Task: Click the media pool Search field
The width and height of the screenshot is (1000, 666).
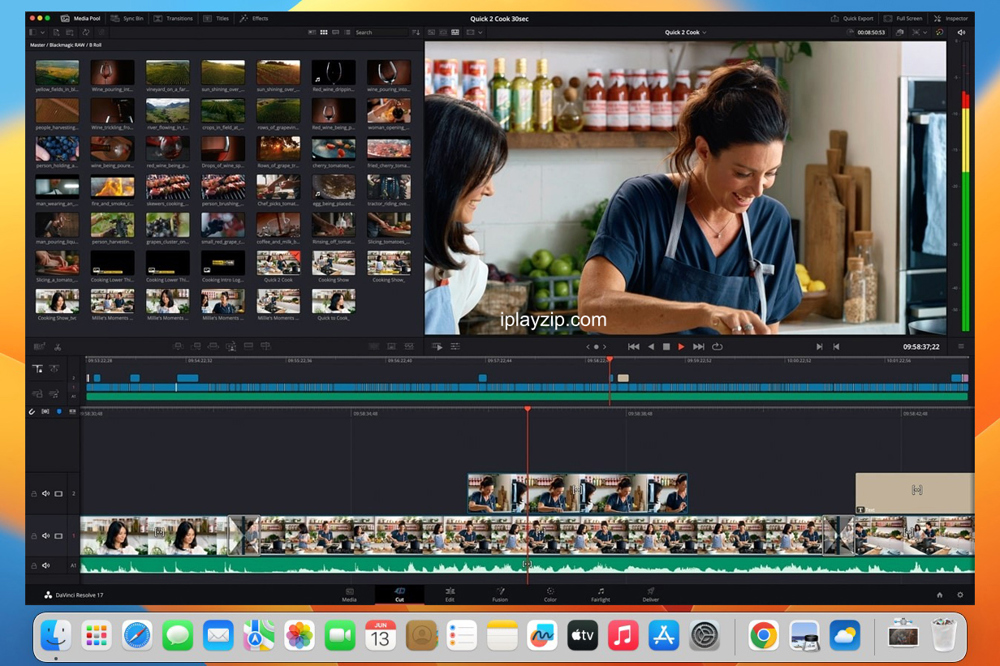Action: click(381, 32)
